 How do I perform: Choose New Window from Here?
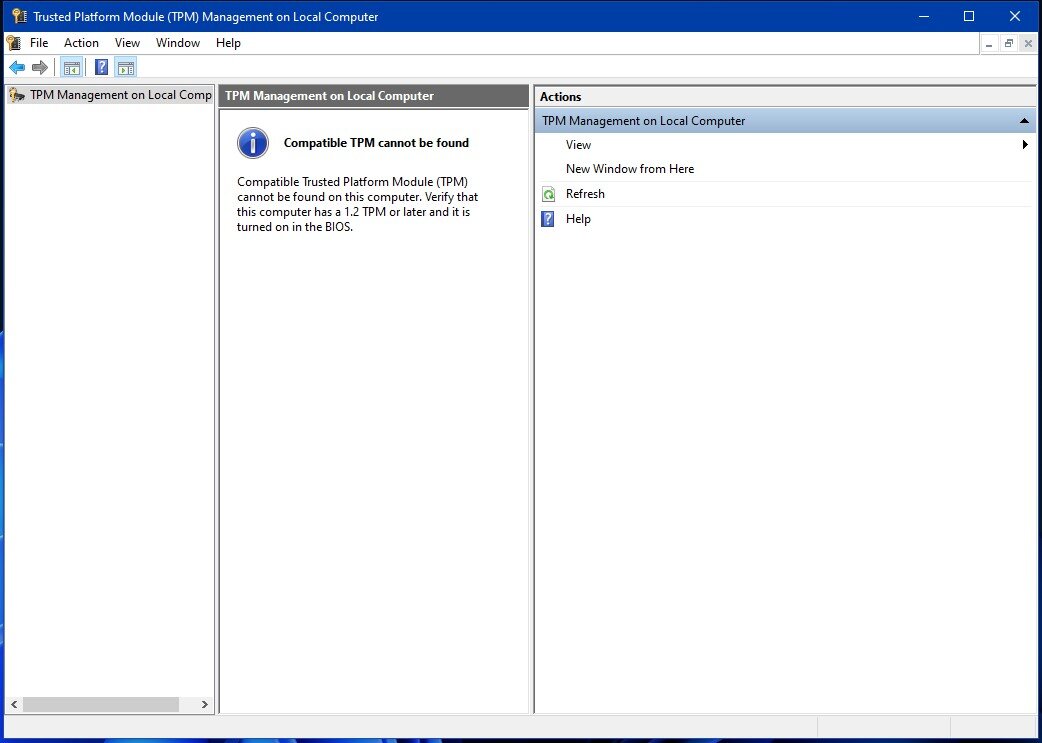point(629,169)
